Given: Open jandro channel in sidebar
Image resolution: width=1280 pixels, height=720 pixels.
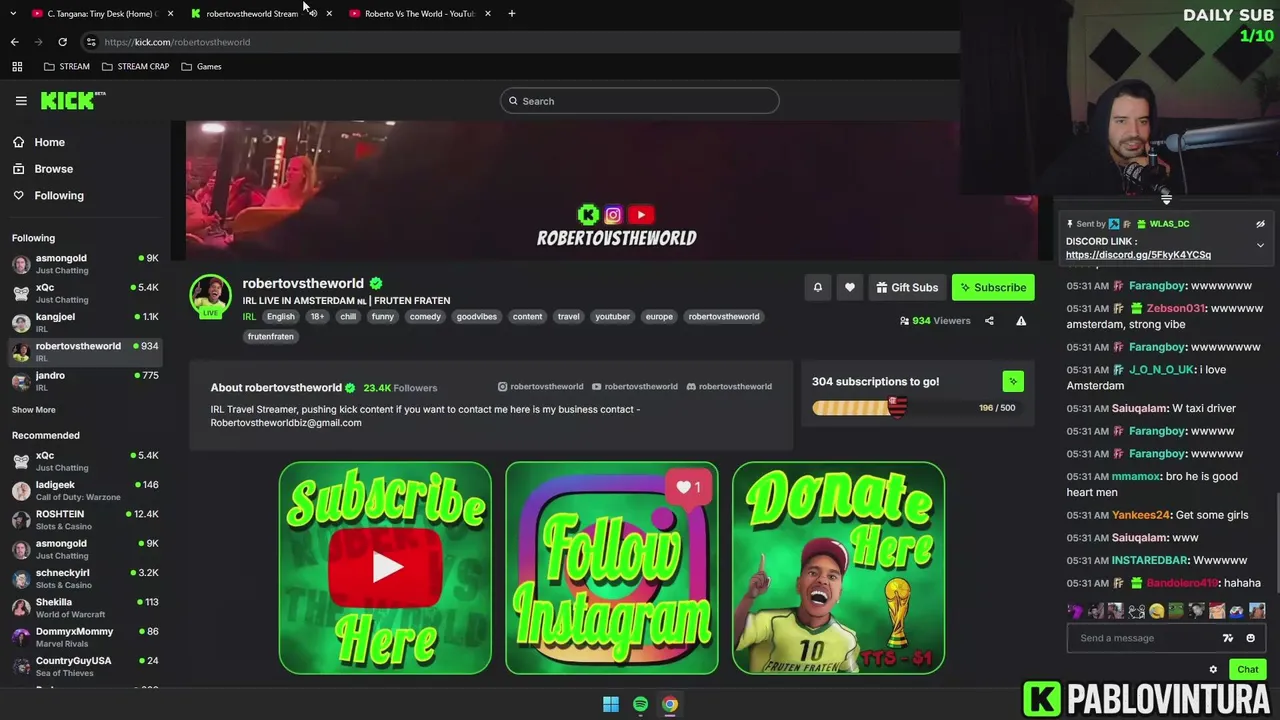Looking at the screenshot, I should pos(85,381).
